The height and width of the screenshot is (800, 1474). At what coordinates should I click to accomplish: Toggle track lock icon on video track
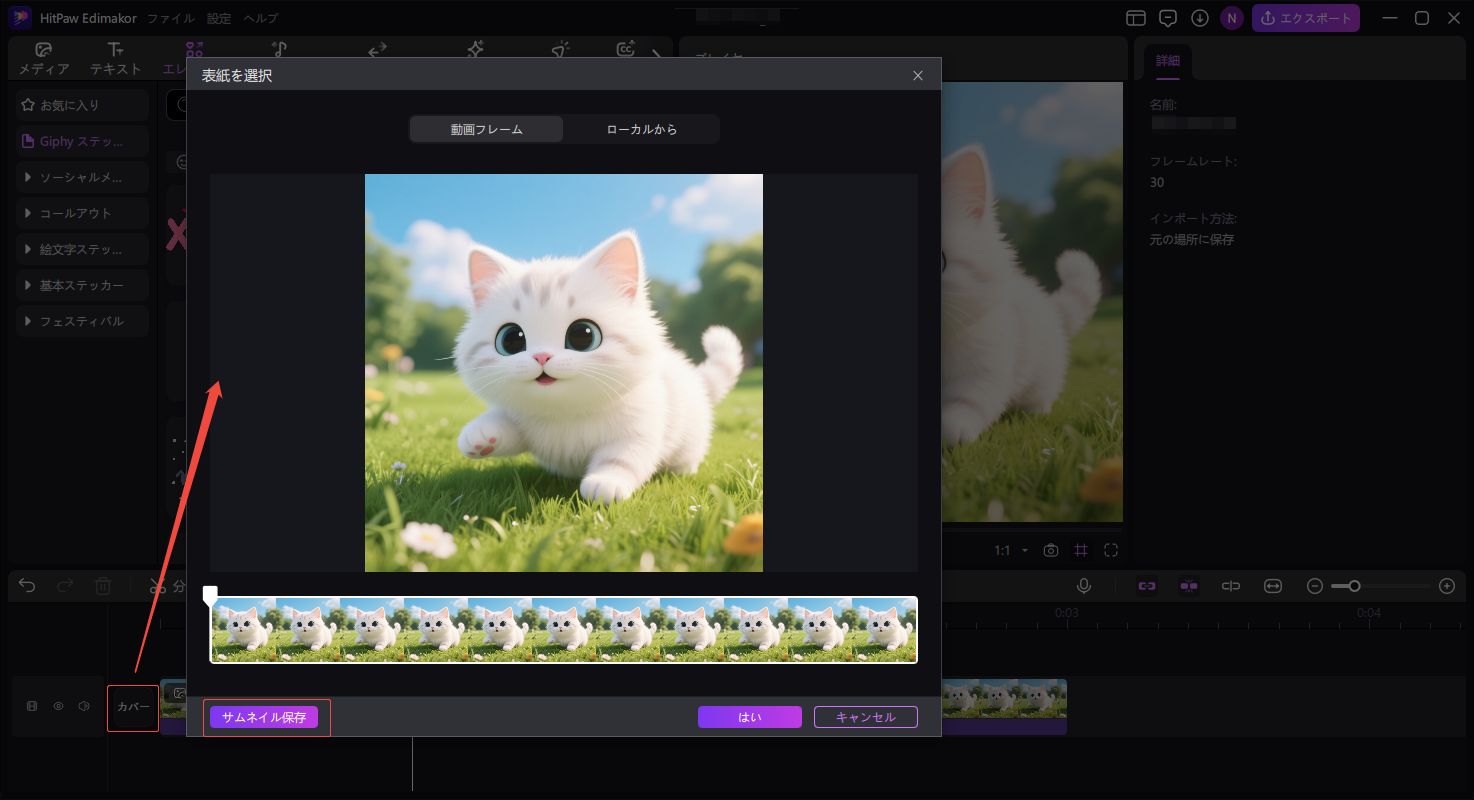click(x=32, y=706)
